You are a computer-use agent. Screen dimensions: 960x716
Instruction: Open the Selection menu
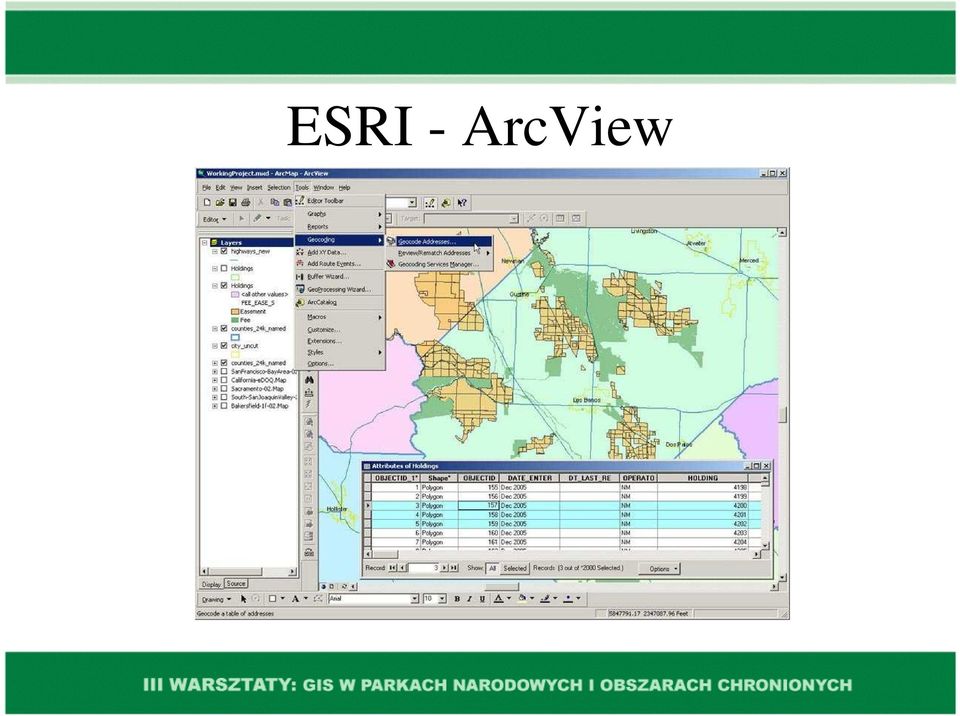(279, 187)
